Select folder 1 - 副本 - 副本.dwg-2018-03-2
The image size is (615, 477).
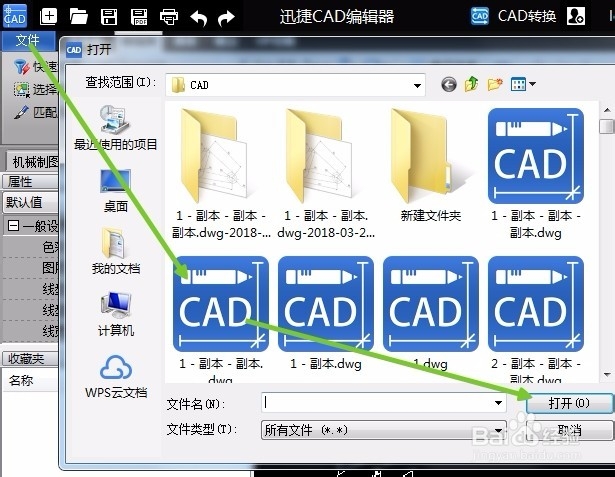[326, 174]
